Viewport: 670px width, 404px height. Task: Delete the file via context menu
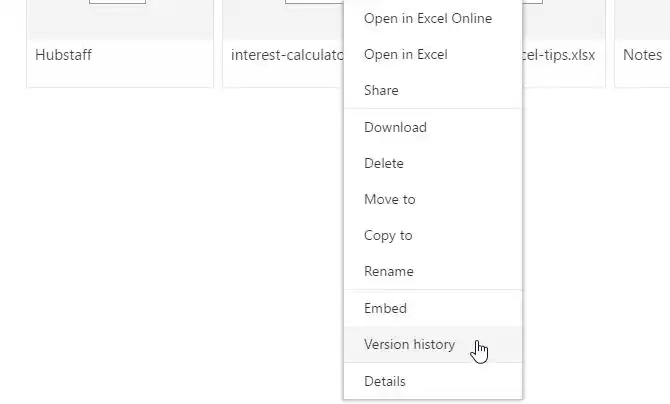[x=384, y=163]
